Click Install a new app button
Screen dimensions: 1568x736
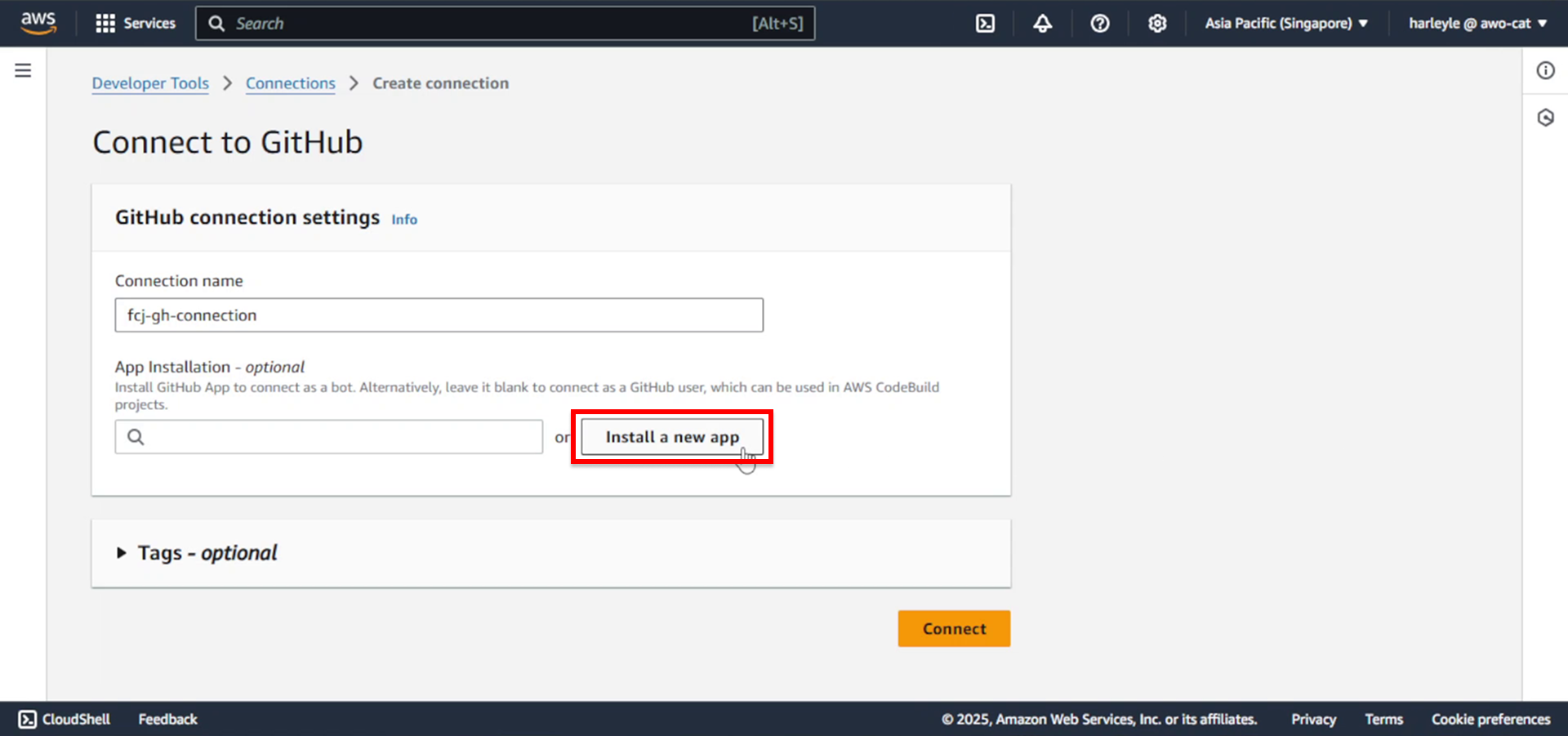coord(672,437)
